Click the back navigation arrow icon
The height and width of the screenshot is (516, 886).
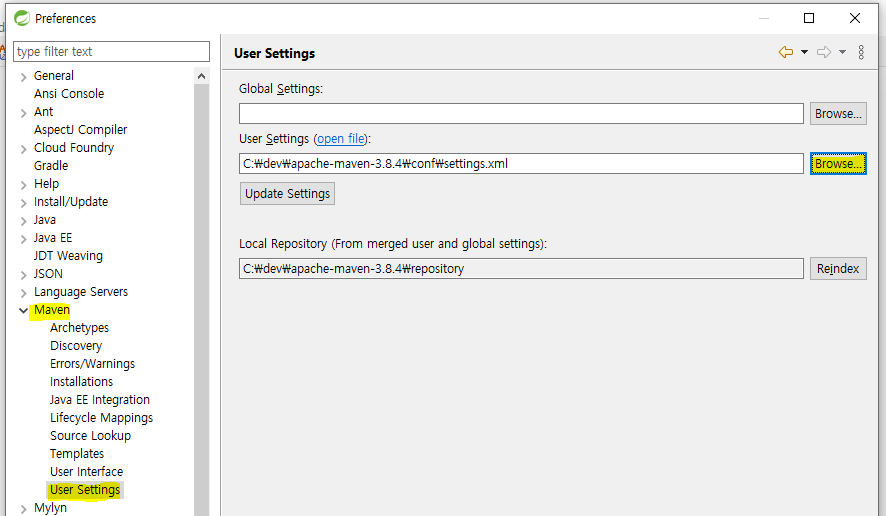click(785, 53)
